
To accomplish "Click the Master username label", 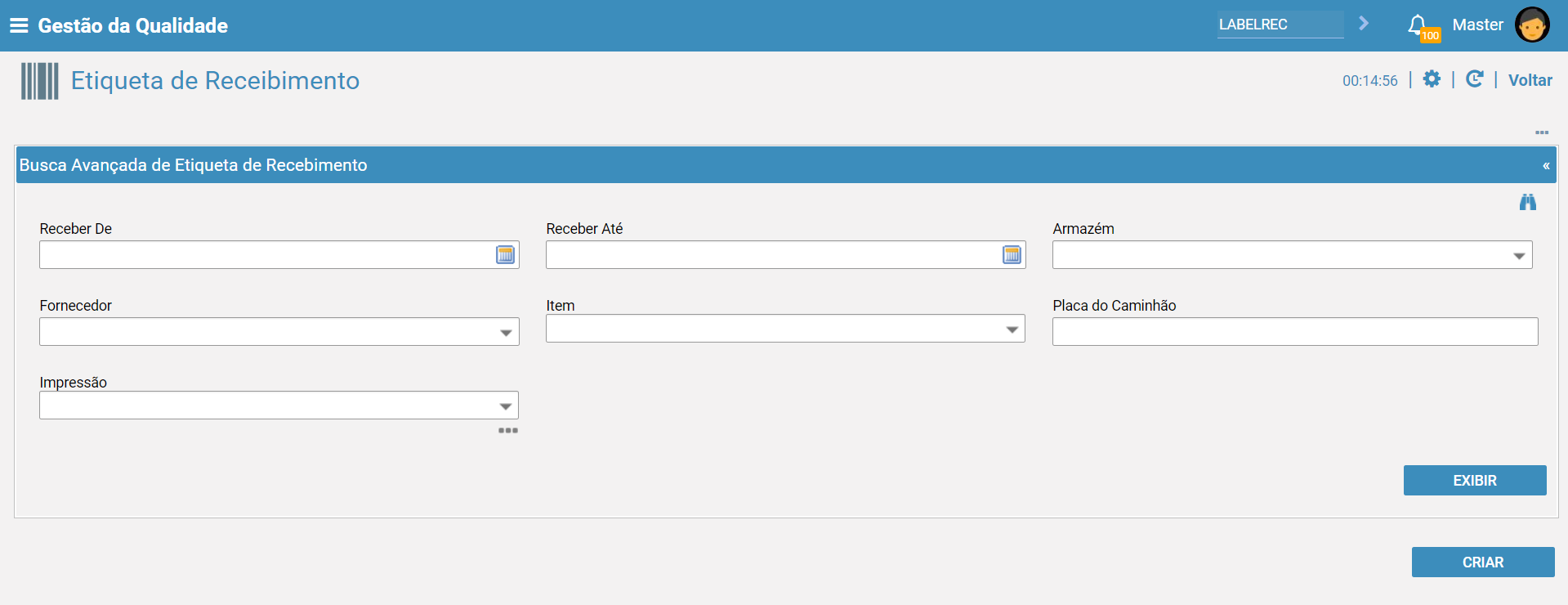I will [1477, 25].
